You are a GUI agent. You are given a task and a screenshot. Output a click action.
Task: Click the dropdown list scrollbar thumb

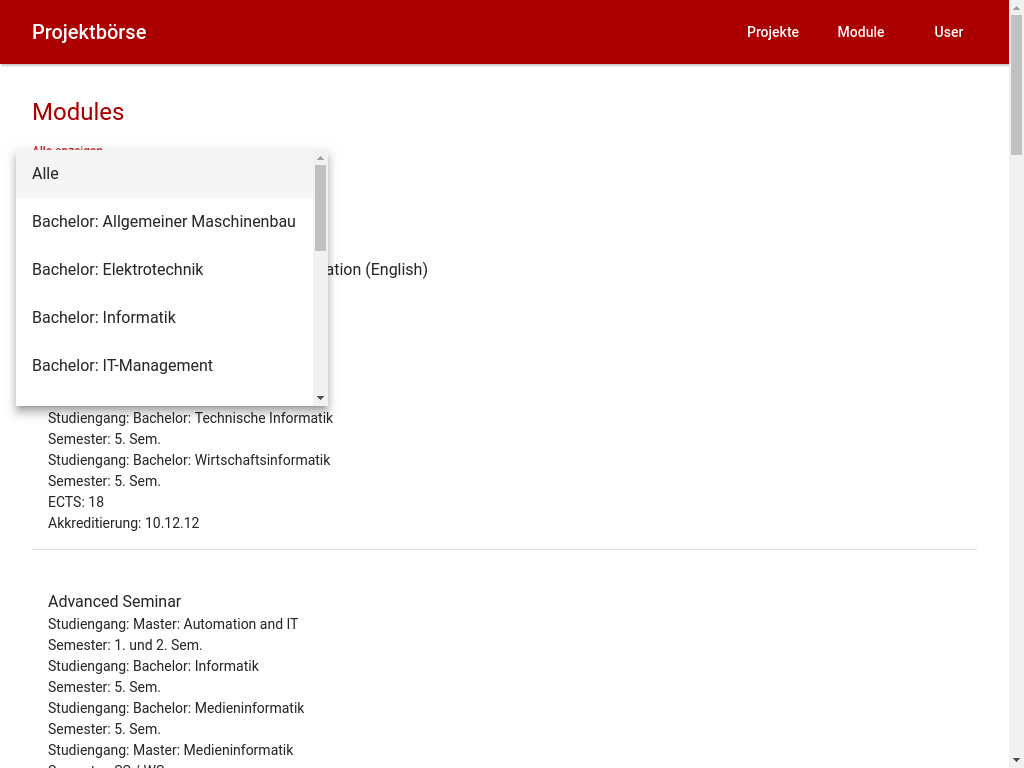[x=320, y=208]
